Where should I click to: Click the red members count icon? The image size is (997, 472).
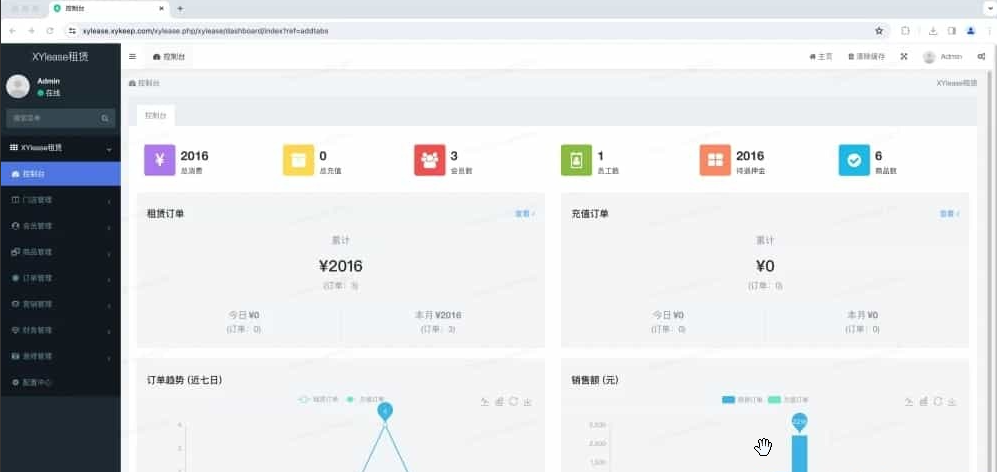point(429,160)
